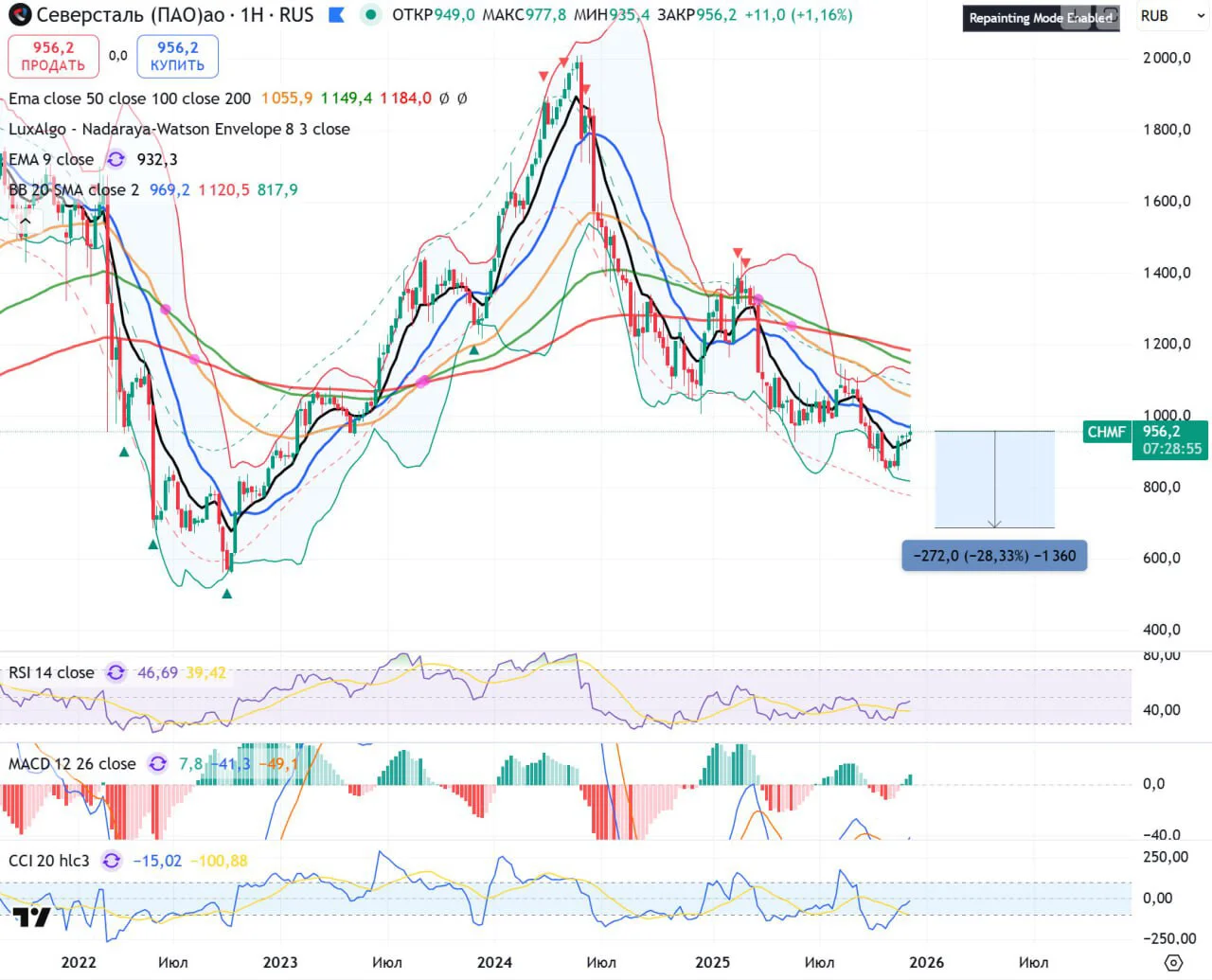This screenshot has height=980, width=1212.
Task: Click the Bollinger basis value 969,2
Action: [169, 189]
